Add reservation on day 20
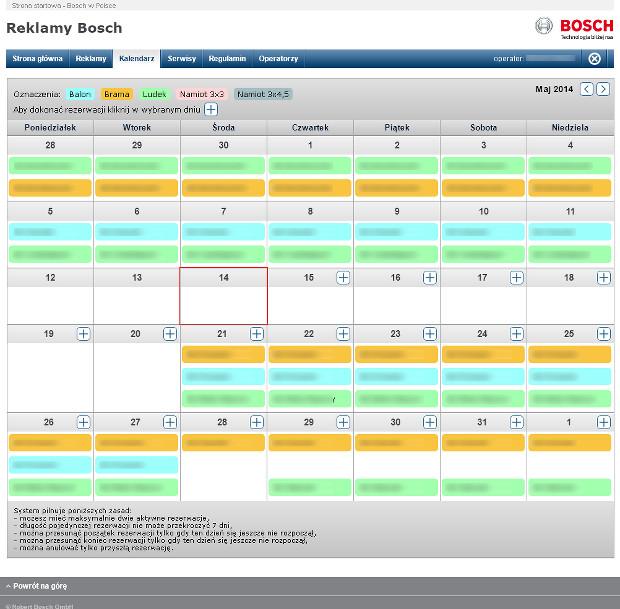This screenshot has height=609, width=620. point(170,334)
